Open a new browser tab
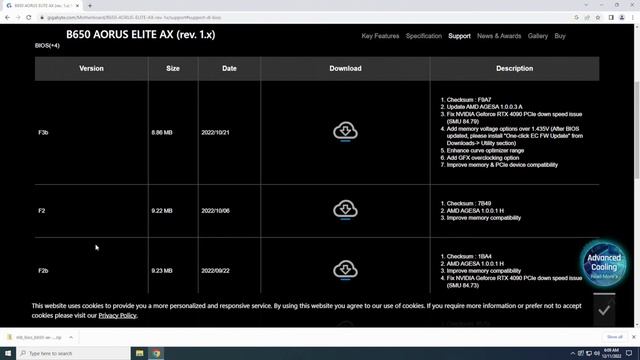 90,6
